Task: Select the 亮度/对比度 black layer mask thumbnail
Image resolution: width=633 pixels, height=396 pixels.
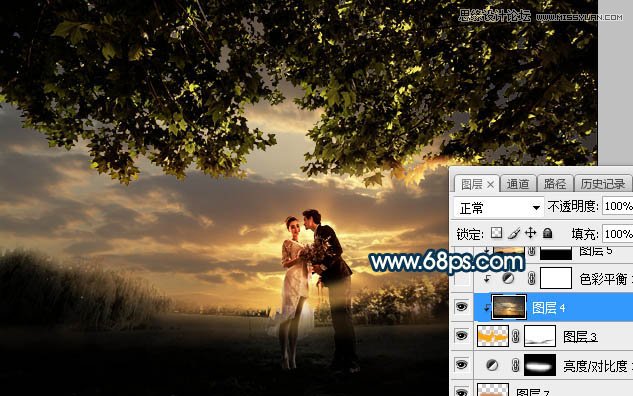Action: pos(540,365)
